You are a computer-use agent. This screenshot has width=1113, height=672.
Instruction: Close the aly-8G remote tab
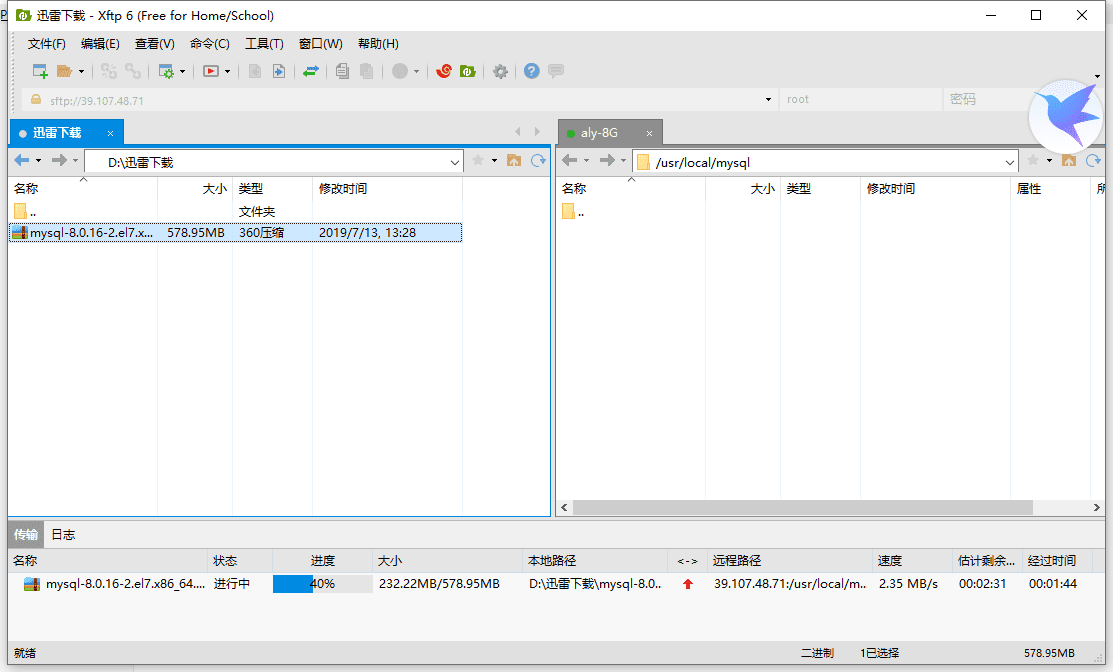[x=649, y=133]
